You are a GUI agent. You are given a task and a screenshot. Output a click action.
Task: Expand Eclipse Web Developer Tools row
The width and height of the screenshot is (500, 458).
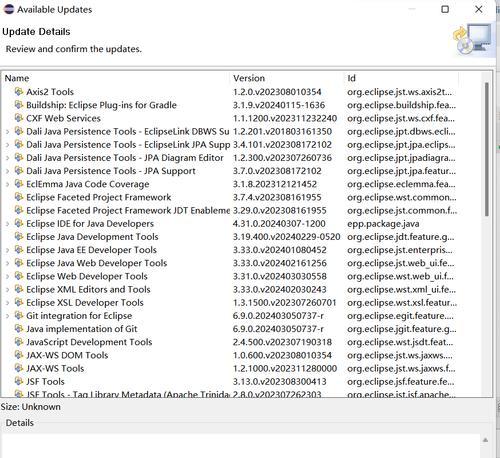pos(8,276)
